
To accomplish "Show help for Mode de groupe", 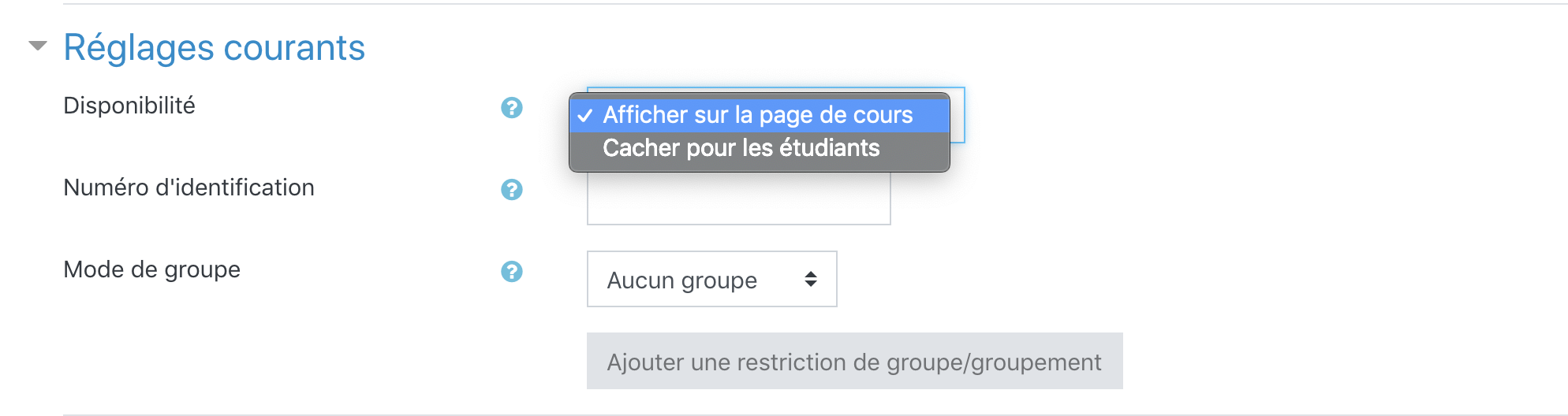I will tap(512, 272).
